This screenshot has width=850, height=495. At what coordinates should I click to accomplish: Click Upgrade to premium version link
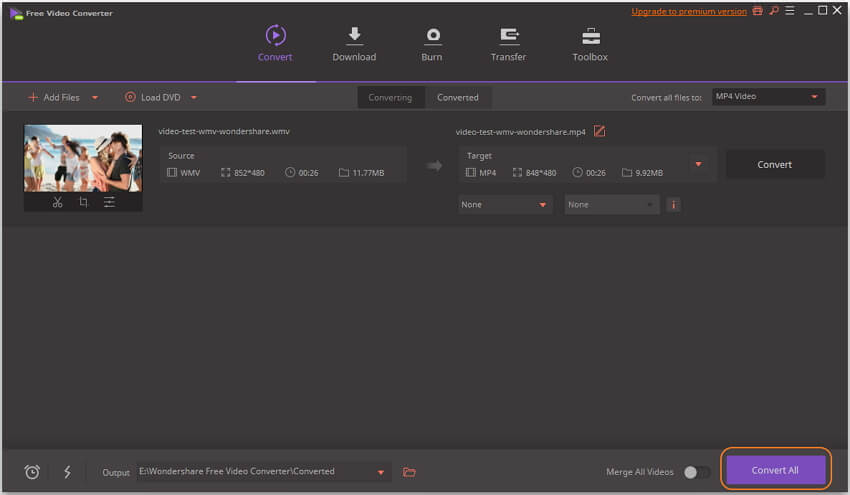689,11
